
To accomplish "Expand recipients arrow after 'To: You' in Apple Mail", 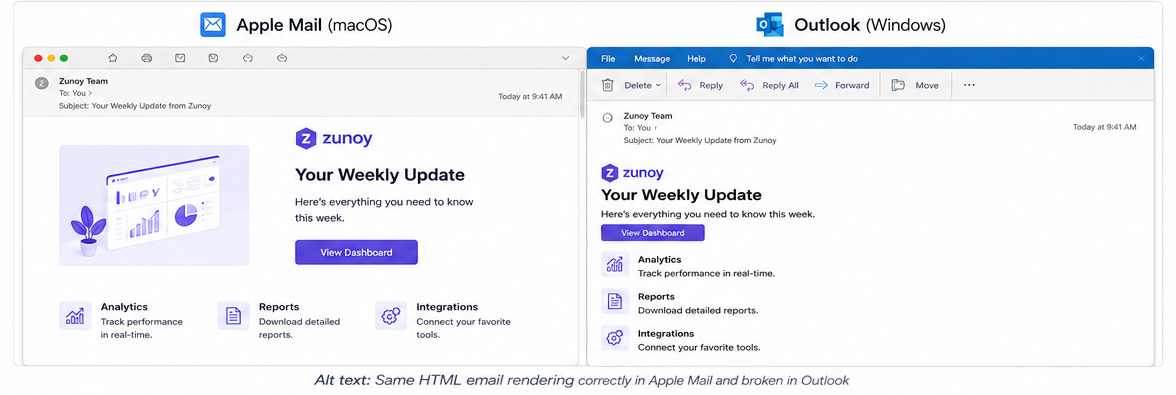I will point(90,93).
